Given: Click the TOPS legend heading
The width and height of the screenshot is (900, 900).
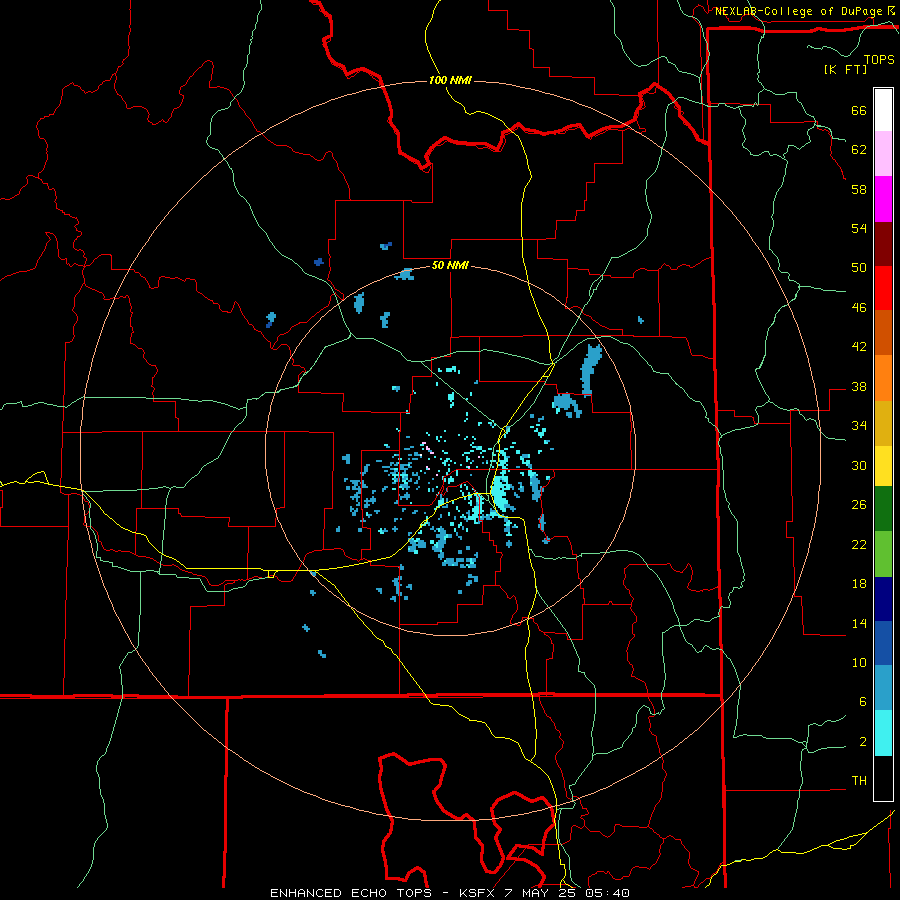Looking at the screenshot, I should [879, 60].
